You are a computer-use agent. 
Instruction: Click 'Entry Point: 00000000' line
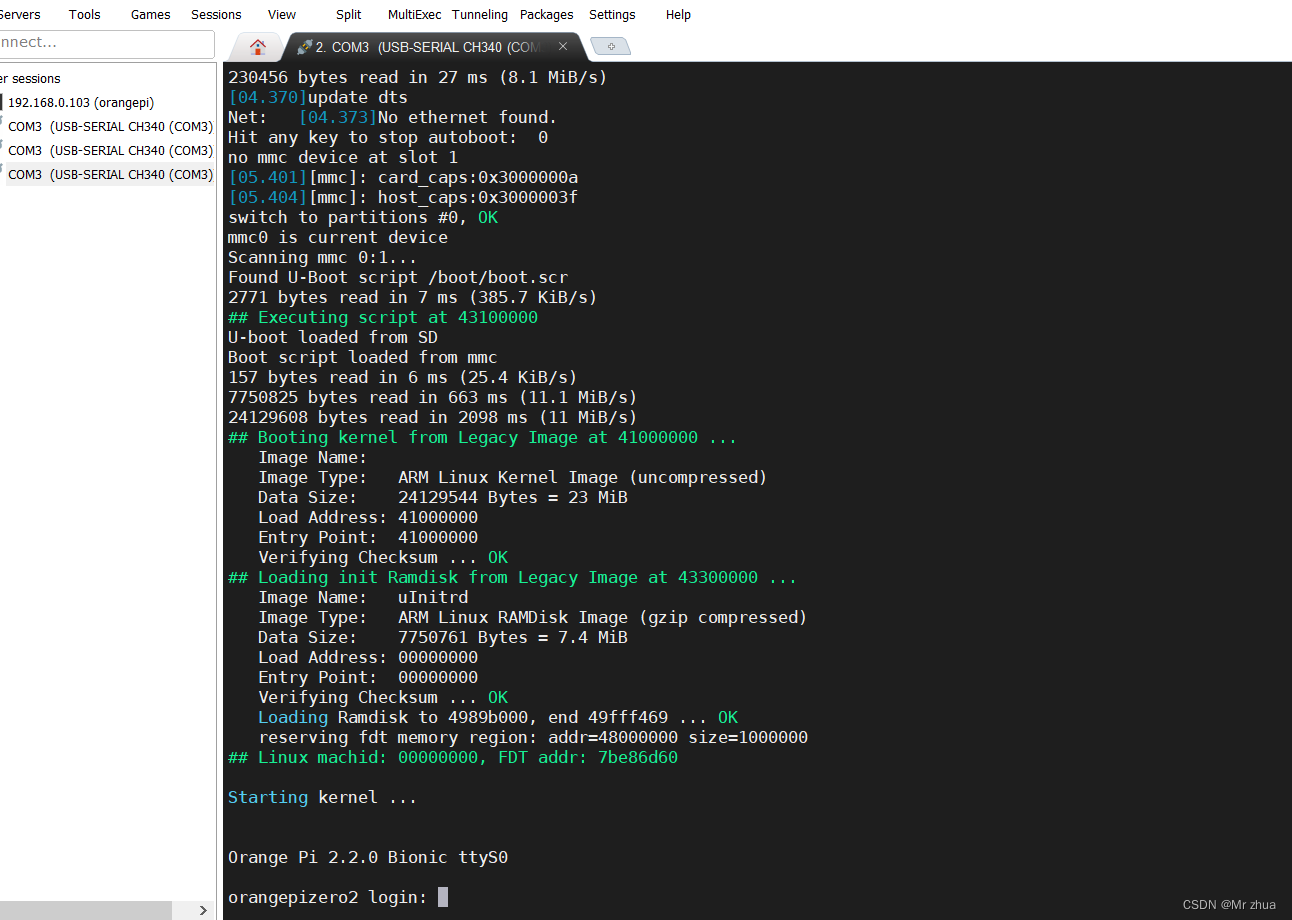(368, 677)
